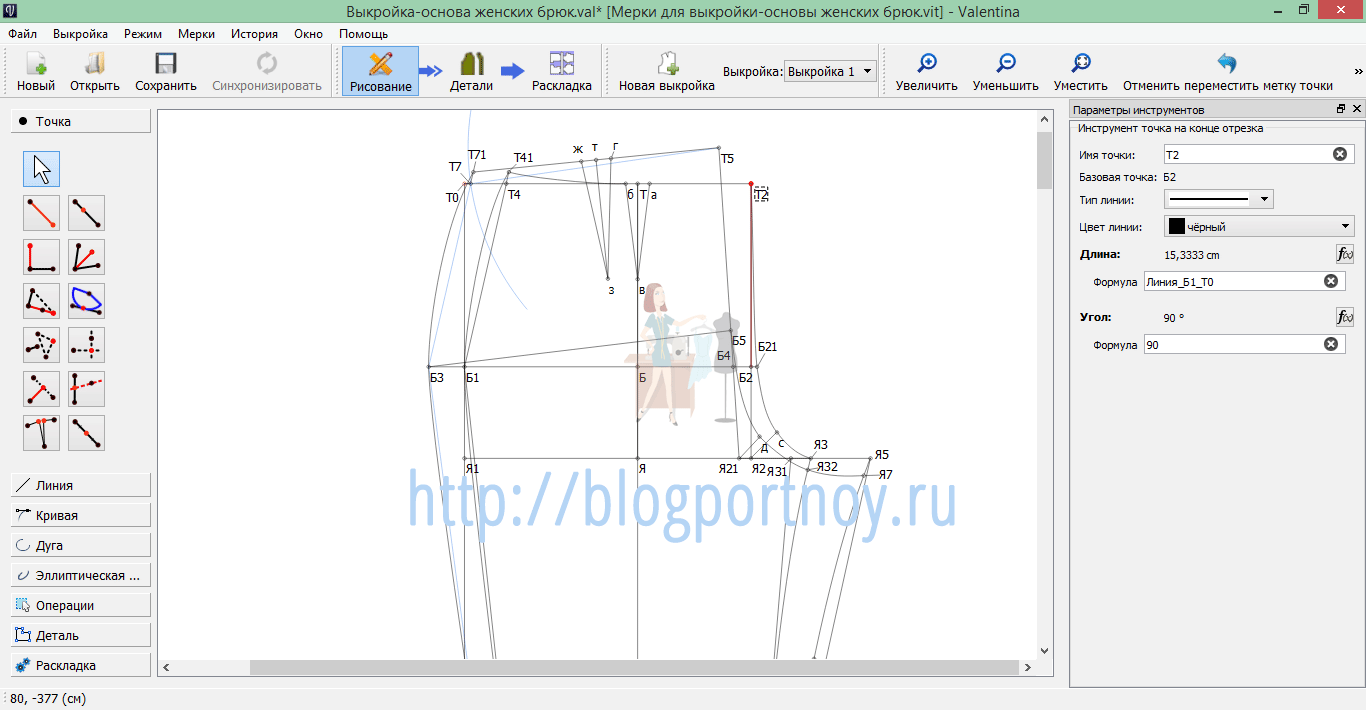Click Сохранить to save the pattern
This screenshot has width=1366, height=710.
[166, 72]
